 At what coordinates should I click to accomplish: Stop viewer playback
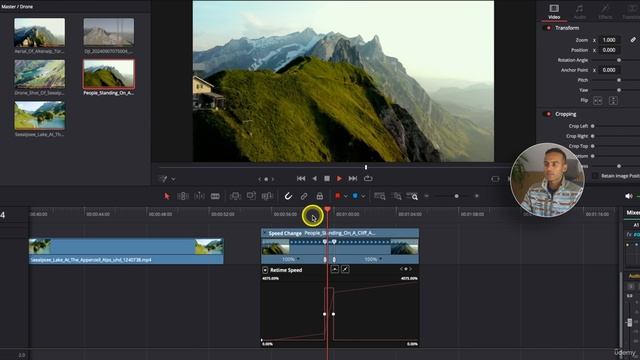pyautogui.click(x=327, y=178)
